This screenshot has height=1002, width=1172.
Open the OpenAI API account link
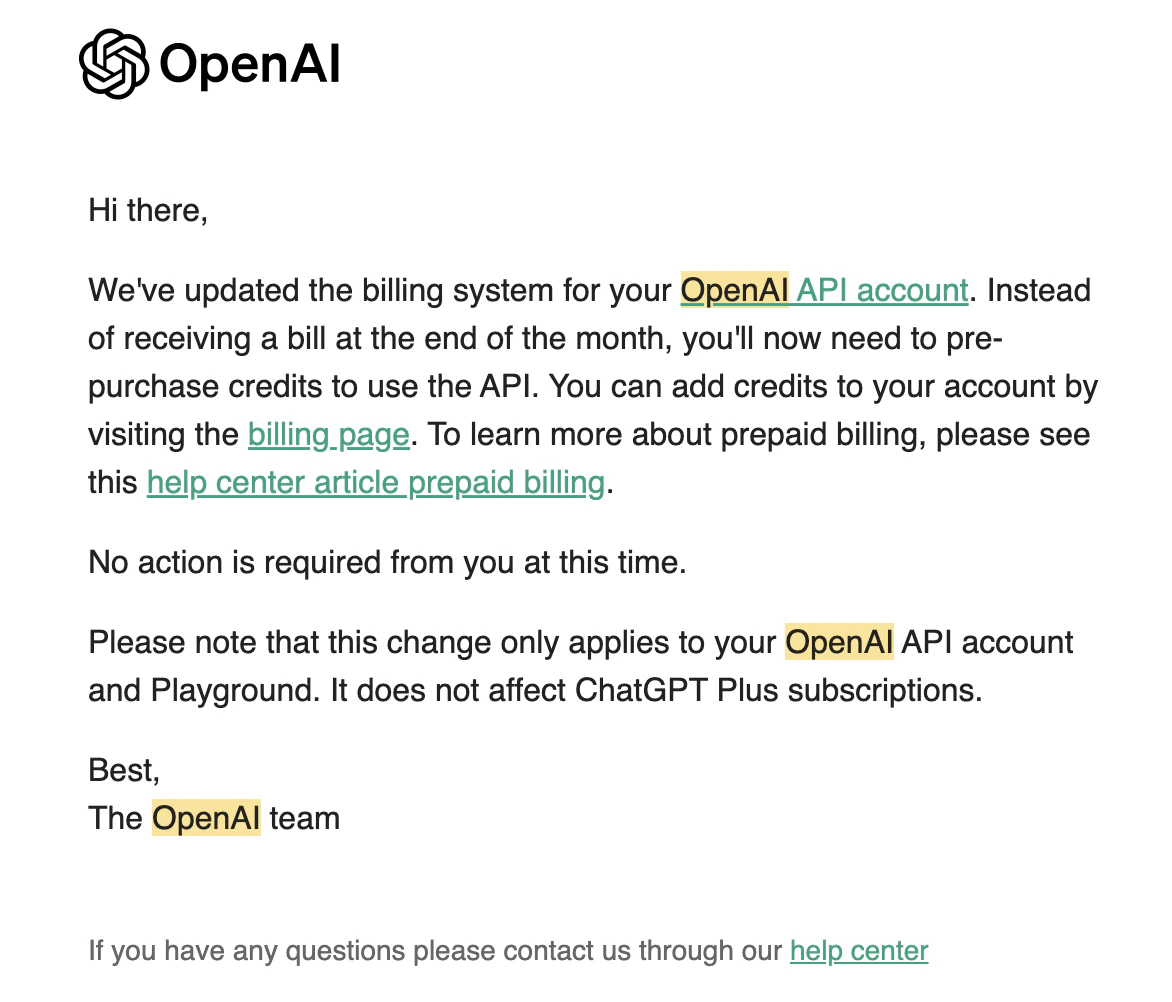point(824,291)
